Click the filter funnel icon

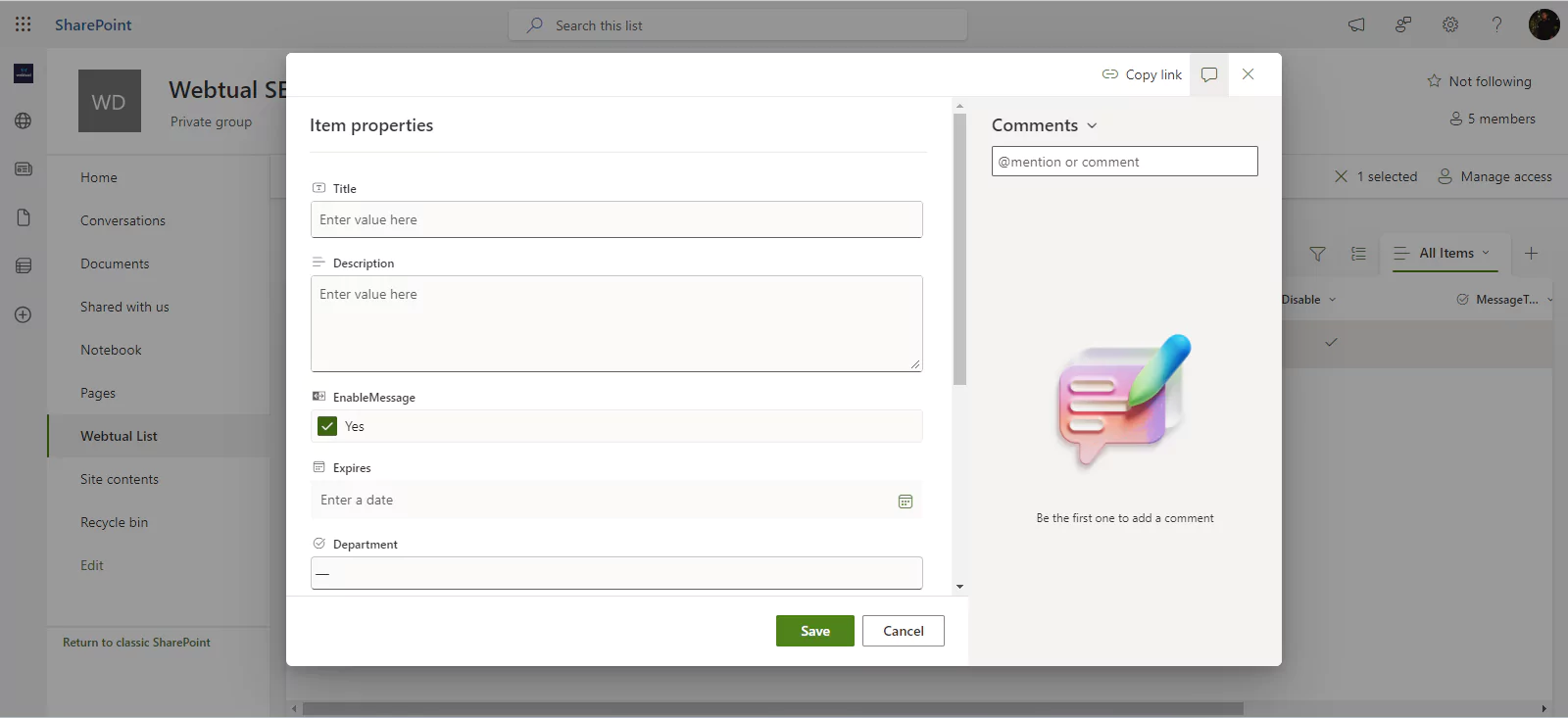pos(1317,254)
